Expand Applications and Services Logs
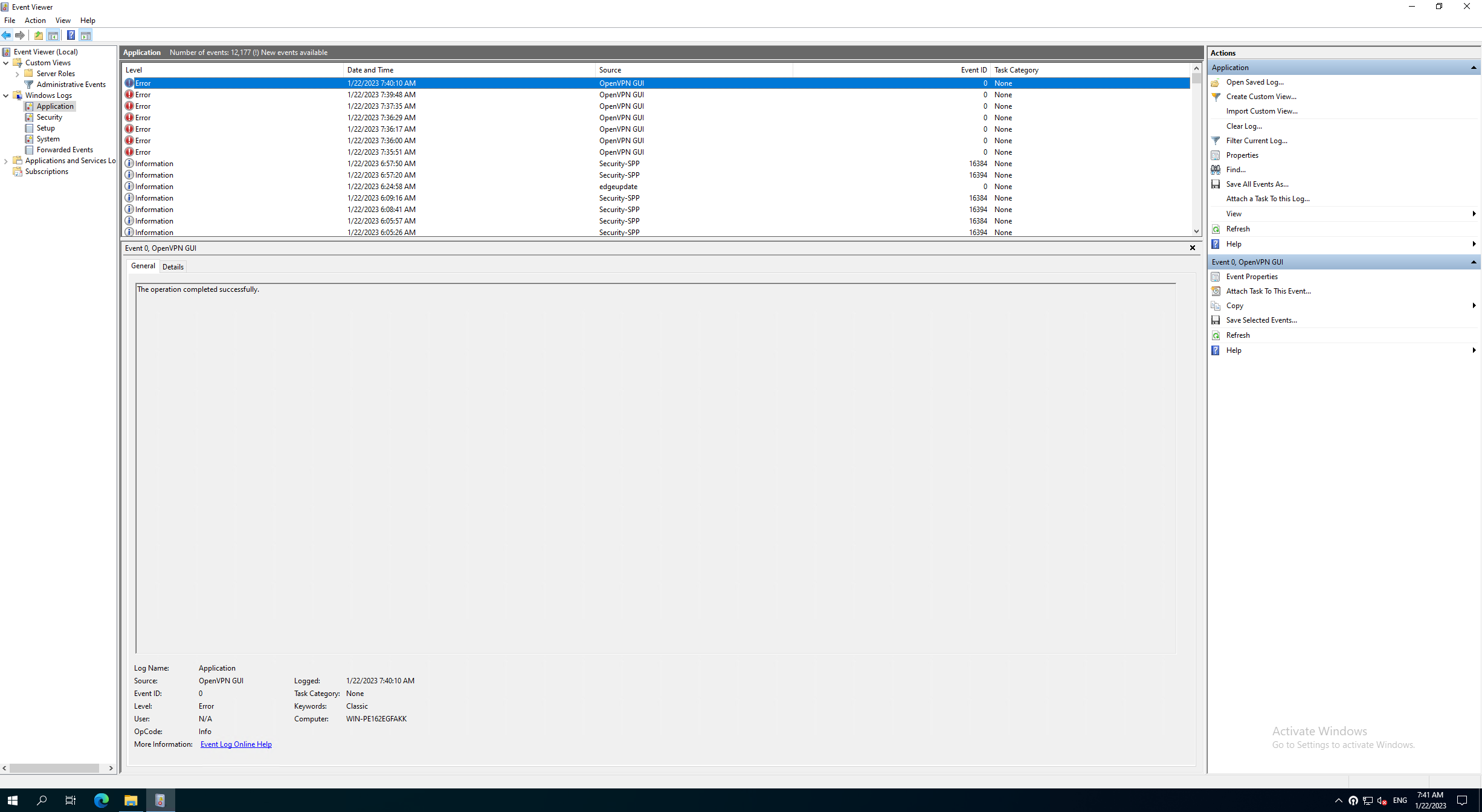 (6, 160)
